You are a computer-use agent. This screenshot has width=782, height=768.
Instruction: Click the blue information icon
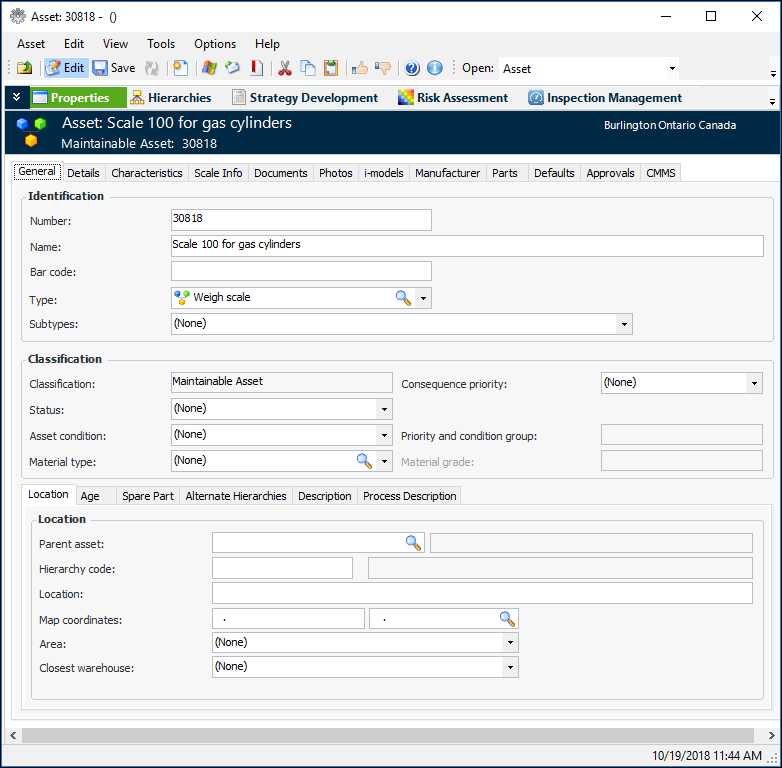tap(434, 68)
